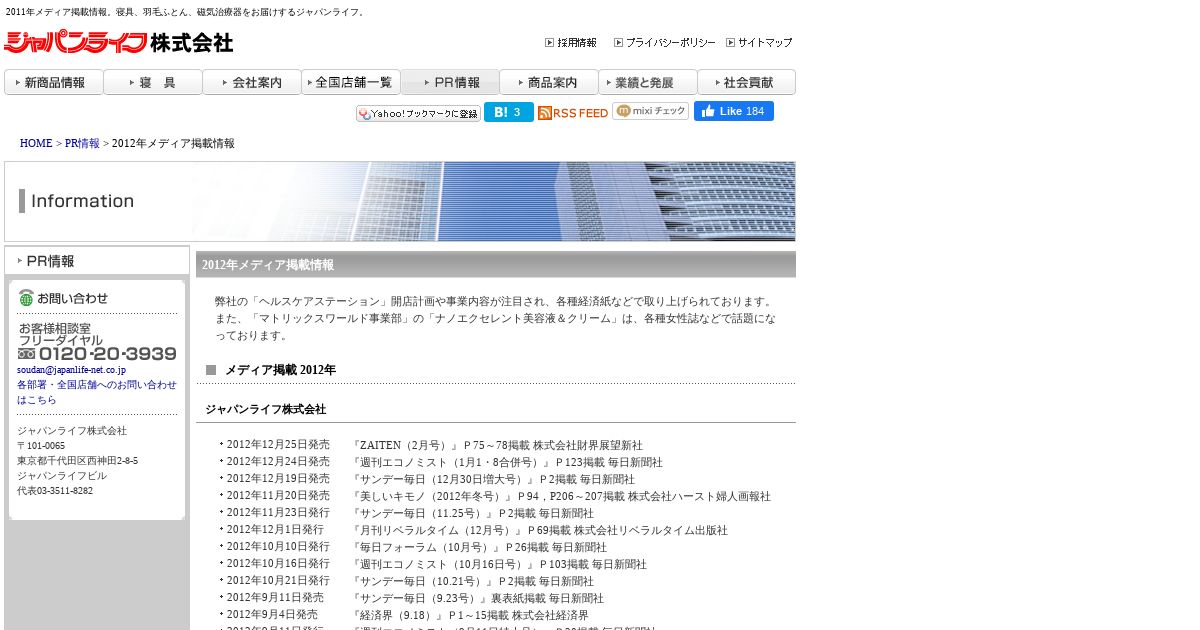The height and width of the screenshot is (630, 1200).
Task: Open the 会社案内 menu tab
Action: tap(251, 82)
